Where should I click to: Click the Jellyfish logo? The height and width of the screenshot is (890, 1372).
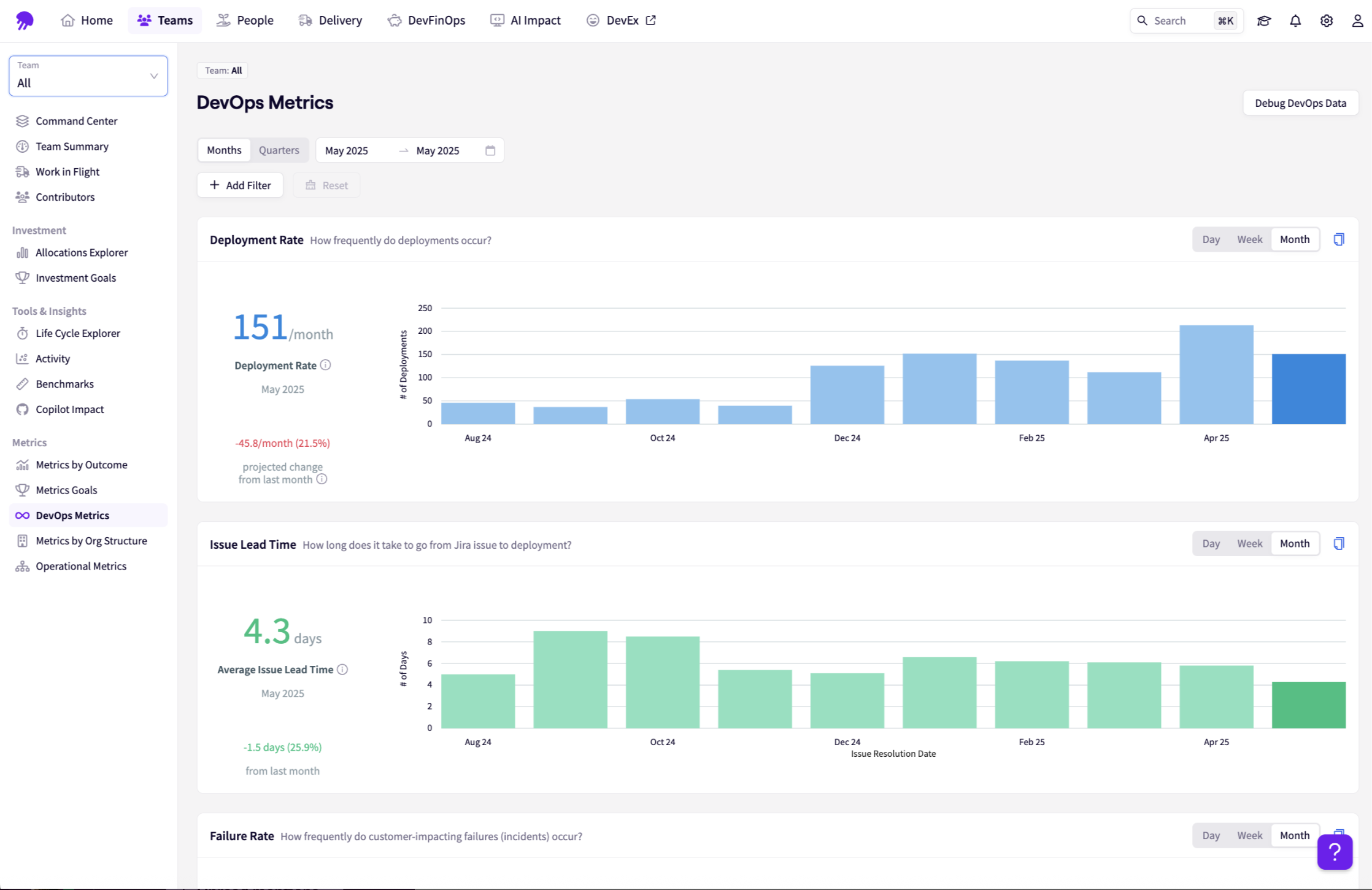pos(23,20)
